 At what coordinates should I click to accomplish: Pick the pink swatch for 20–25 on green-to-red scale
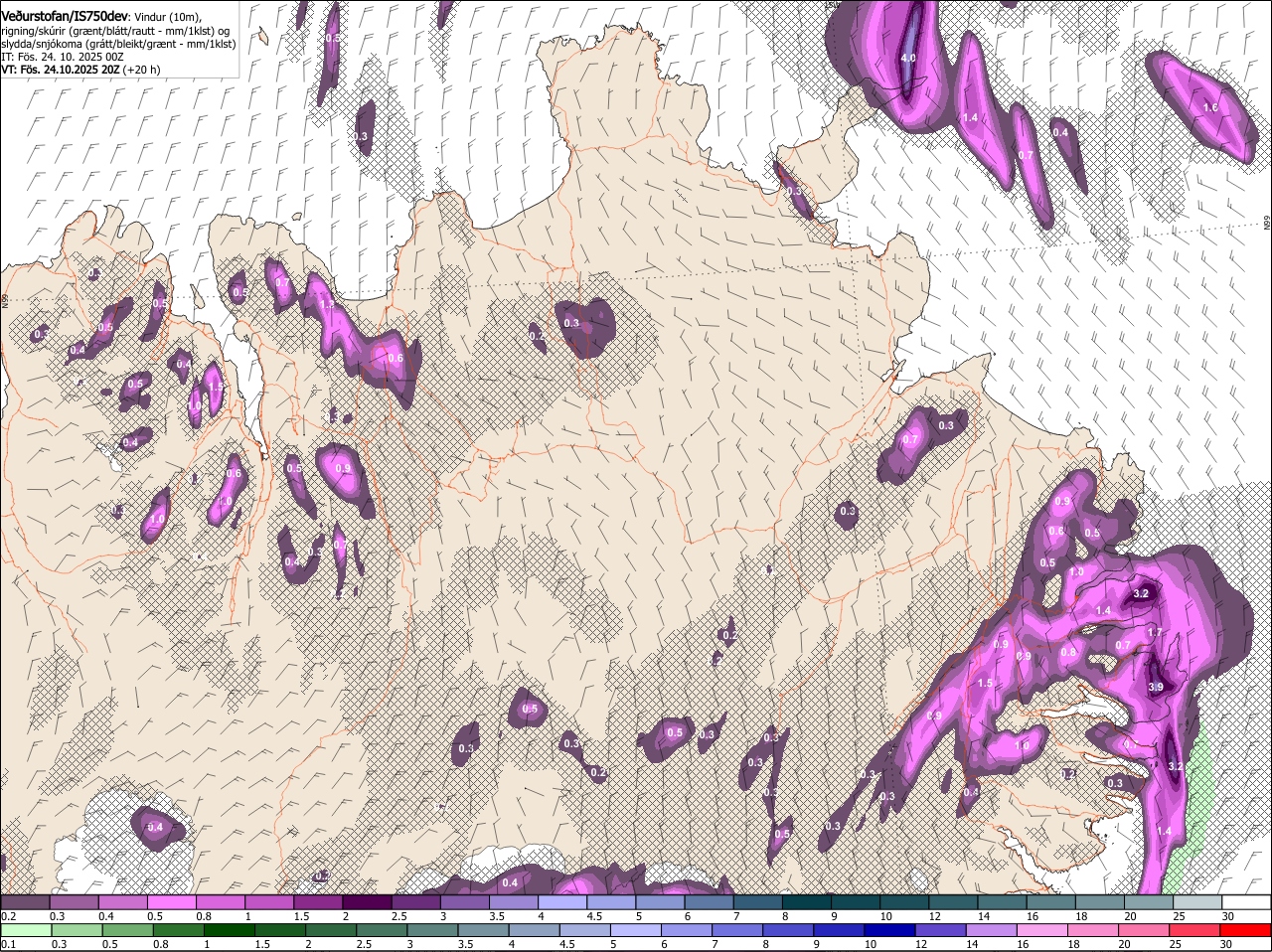(1143, 930)
